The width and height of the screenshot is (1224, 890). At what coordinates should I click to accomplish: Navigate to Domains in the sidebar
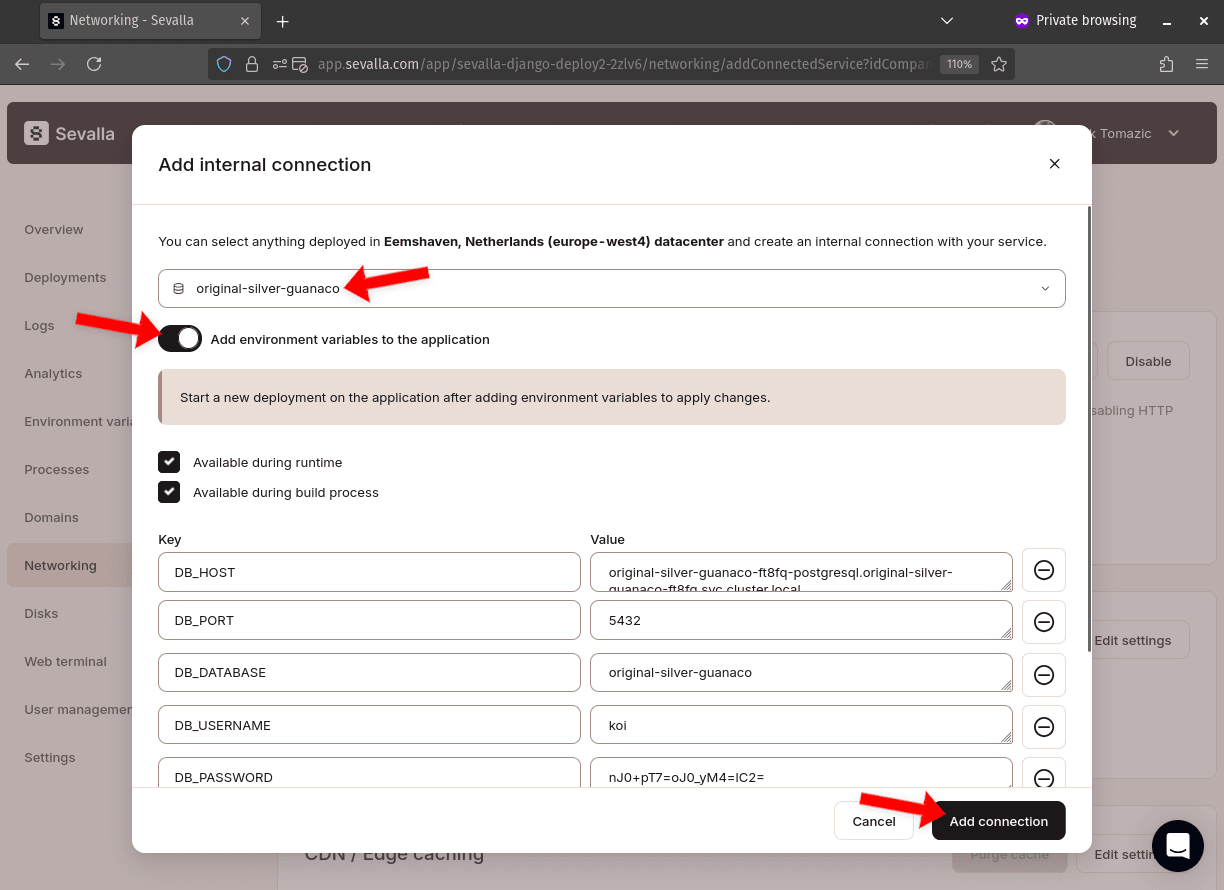click(x=51, y=517)
